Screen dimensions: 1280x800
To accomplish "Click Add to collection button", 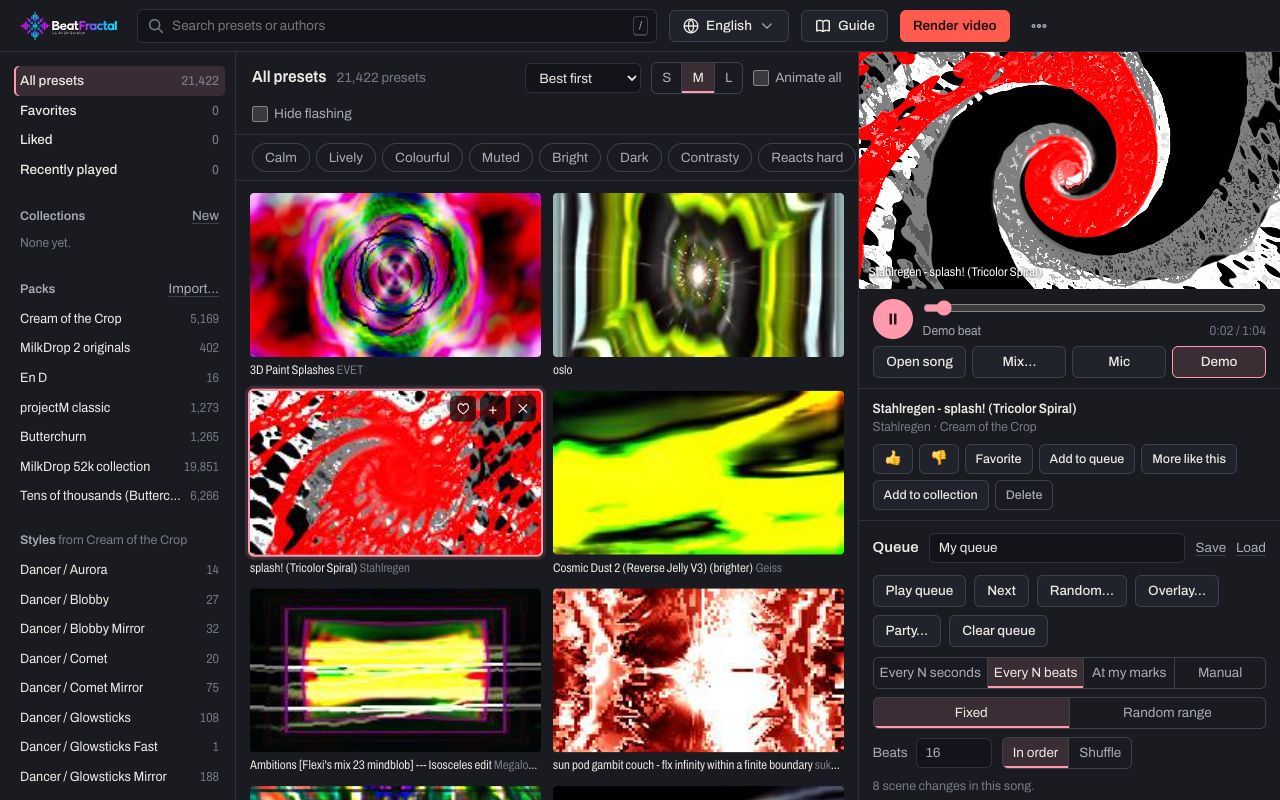I will [930, 495].
